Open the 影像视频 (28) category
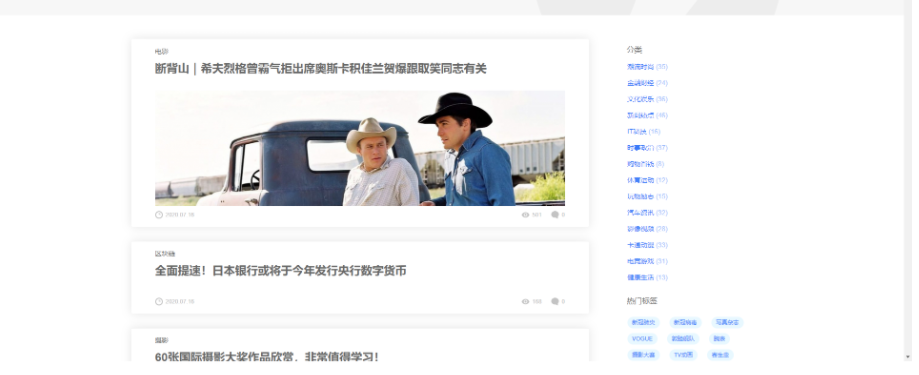The image size is (919, 375). 647,229
